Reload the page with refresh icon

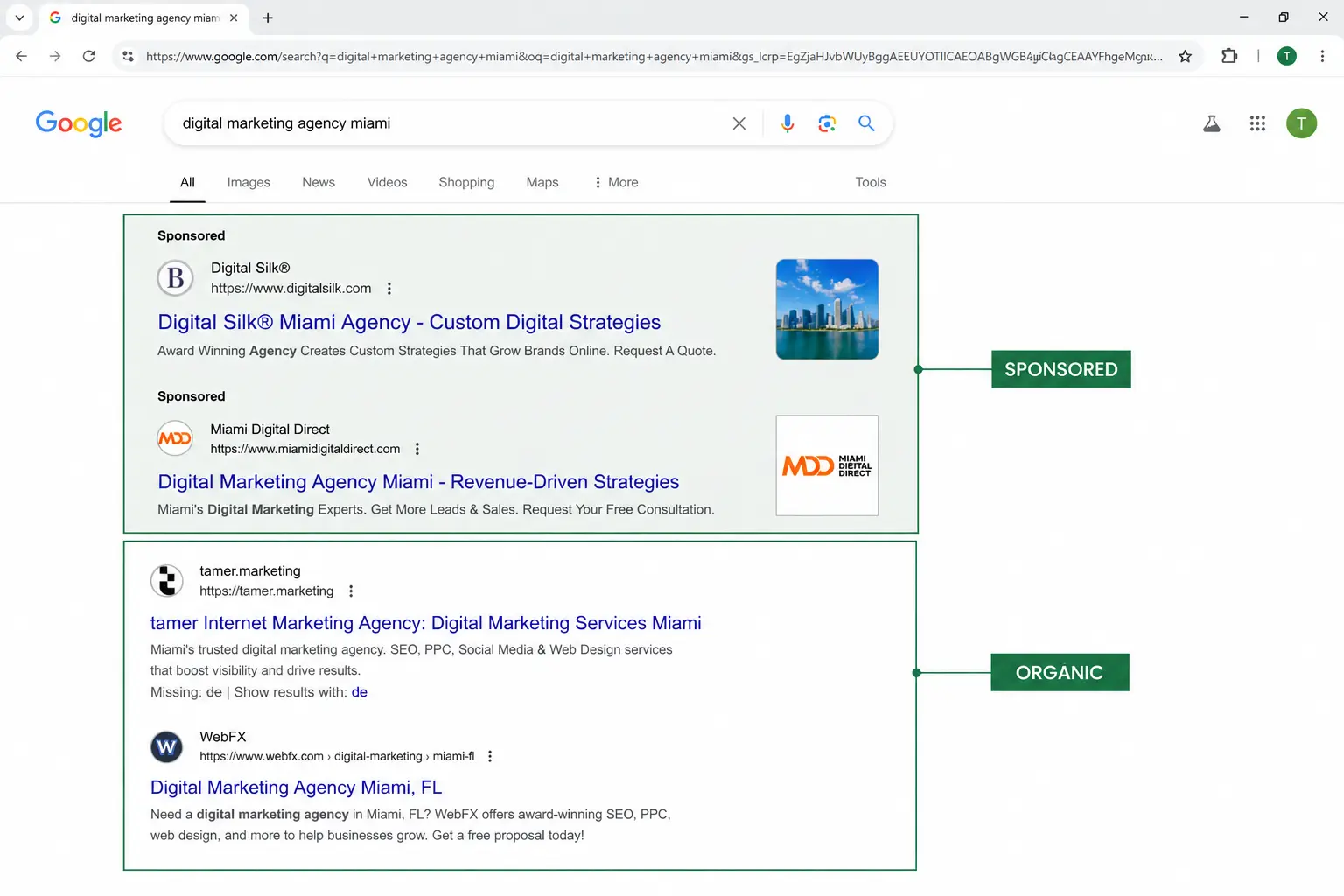88,56
